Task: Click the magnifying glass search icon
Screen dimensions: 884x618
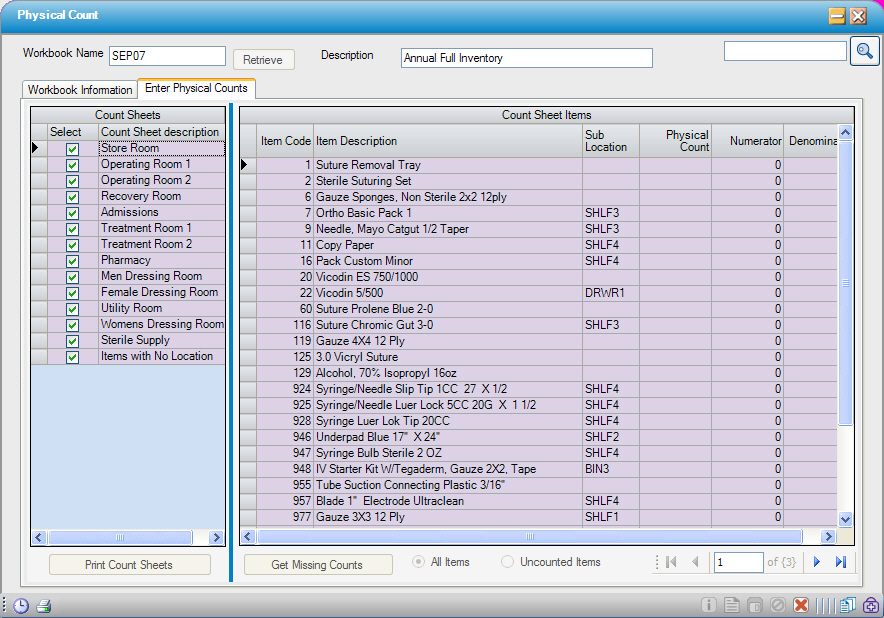Action: point(864,52)
